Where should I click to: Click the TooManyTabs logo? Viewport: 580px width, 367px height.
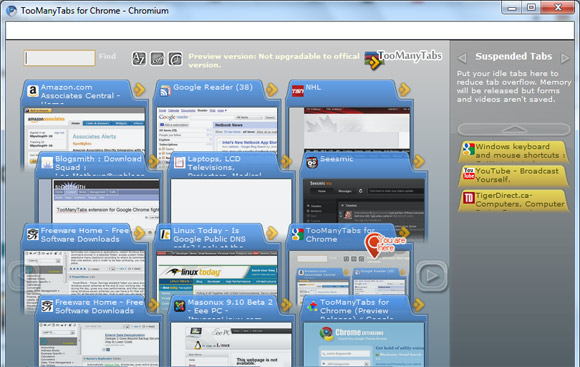coord(403,58)
